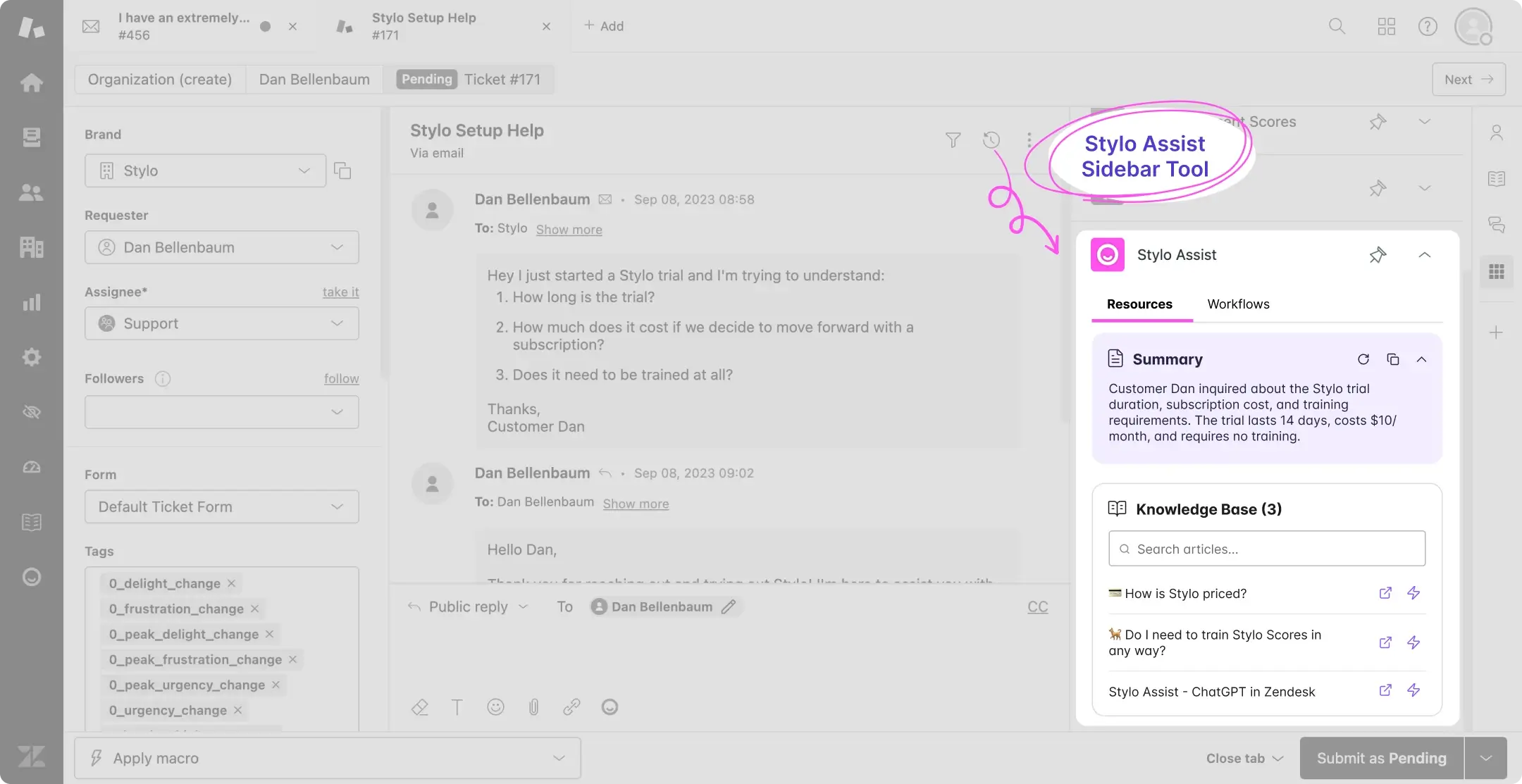The image size is (1522, 784).
Task: Collapse the Summary section
Action: 1421,359
